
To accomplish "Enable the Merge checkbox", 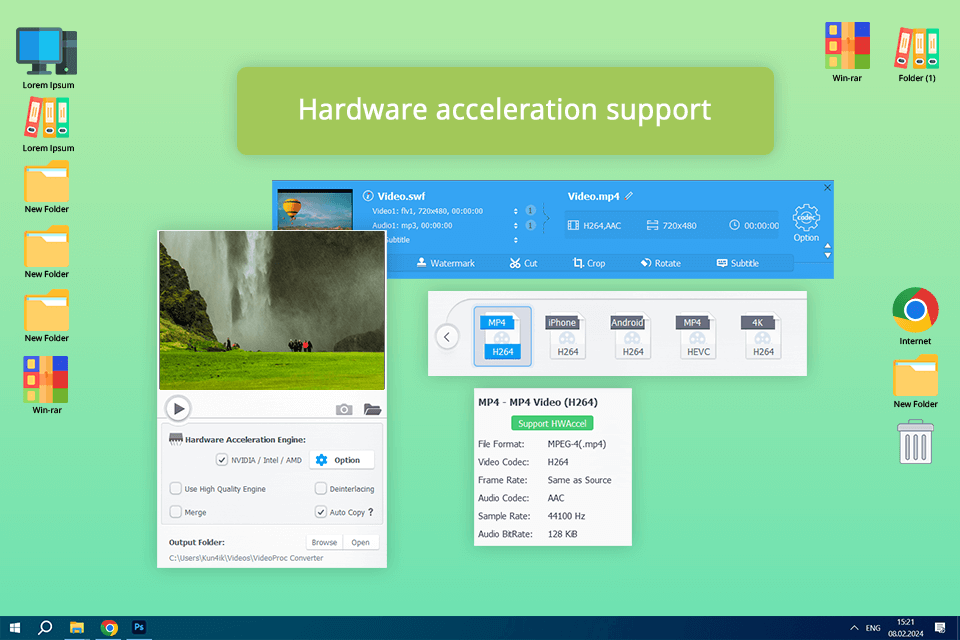I will 176,511.
